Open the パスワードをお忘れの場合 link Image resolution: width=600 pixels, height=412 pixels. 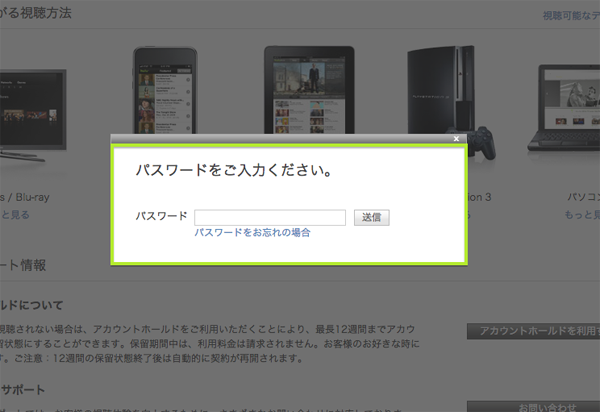[252, 232]
